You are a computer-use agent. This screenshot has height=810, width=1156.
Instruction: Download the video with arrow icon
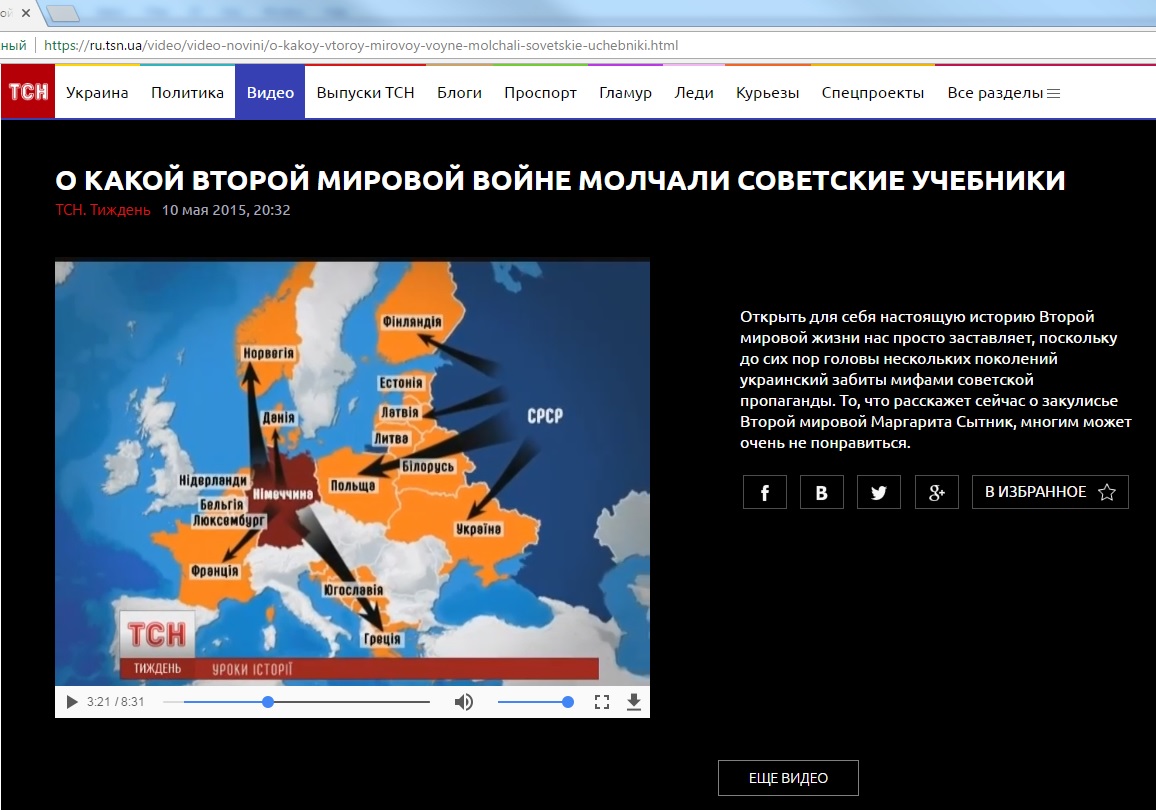pyautogui.click(x=633, y=702)
